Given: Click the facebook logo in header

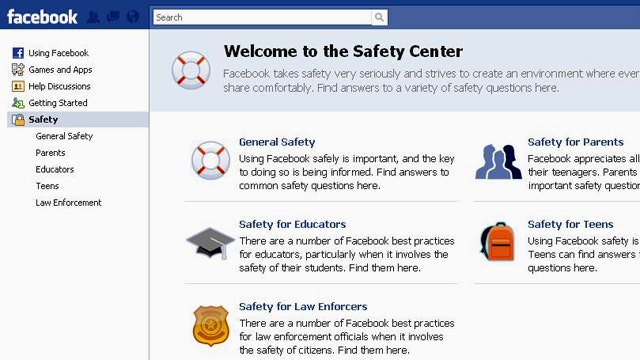Looking at the screenshot, I should tap(42, 17).
